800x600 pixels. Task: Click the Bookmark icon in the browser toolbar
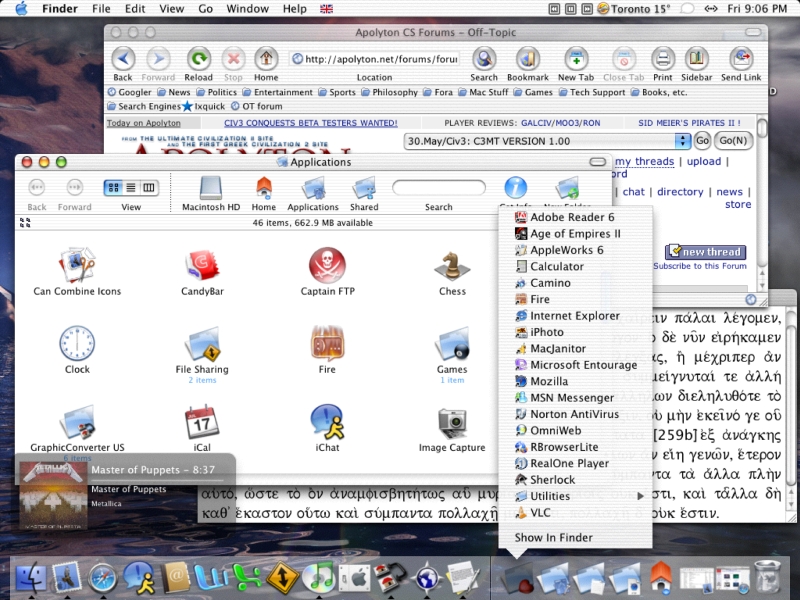point(528,60)
